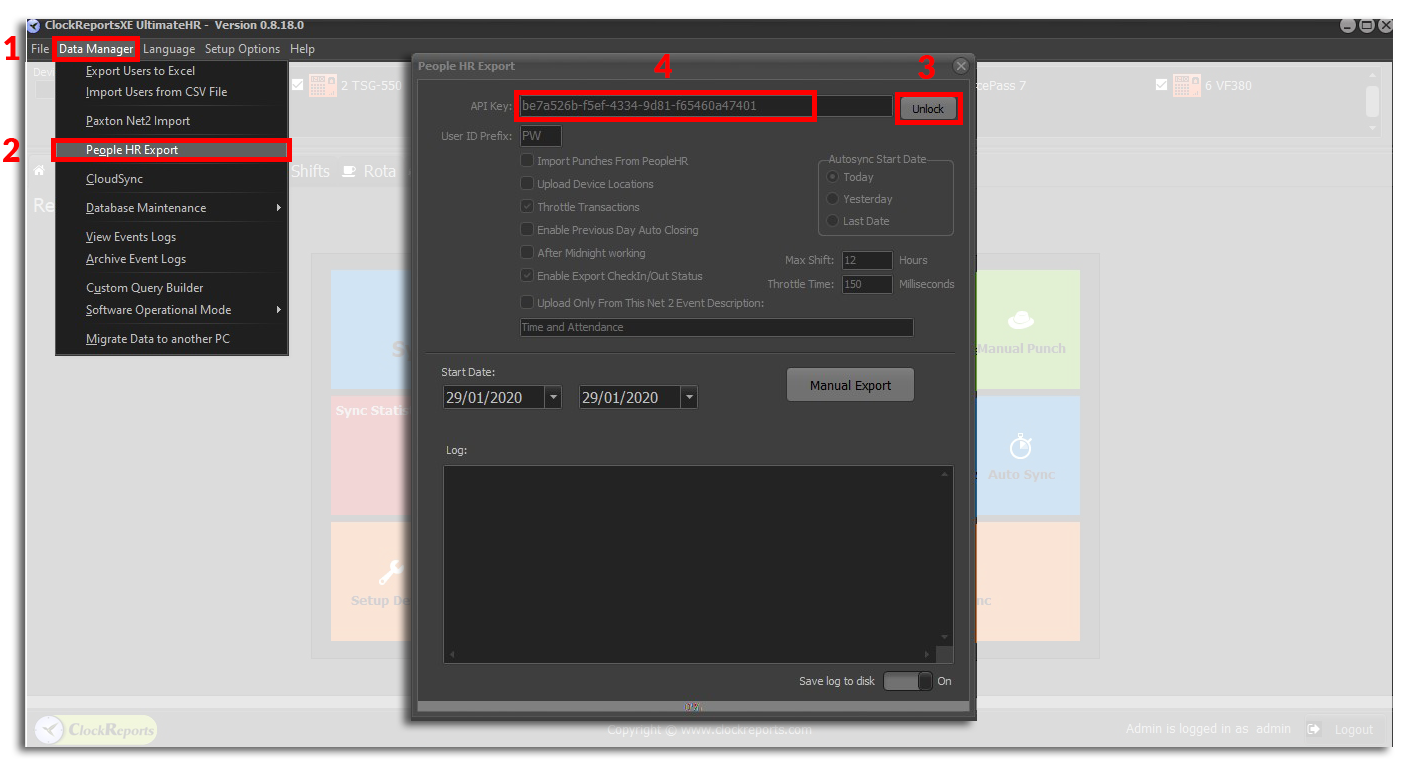Click the Time and Attendance description field

pyautogui.click(x=716, y=327)
